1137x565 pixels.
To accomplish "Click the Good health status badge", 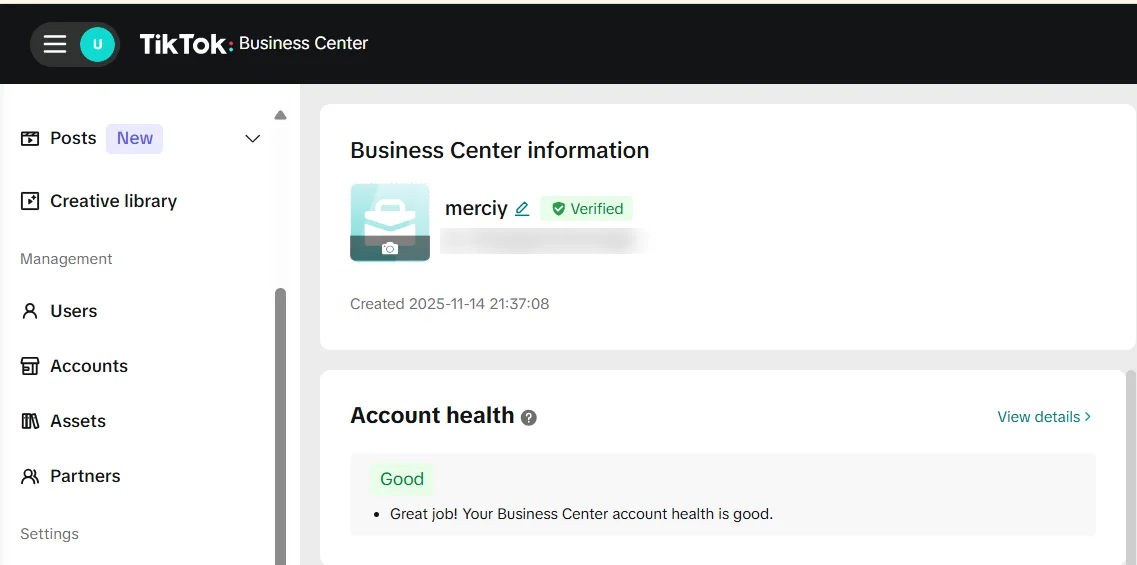I will click(x=402, y=479).
